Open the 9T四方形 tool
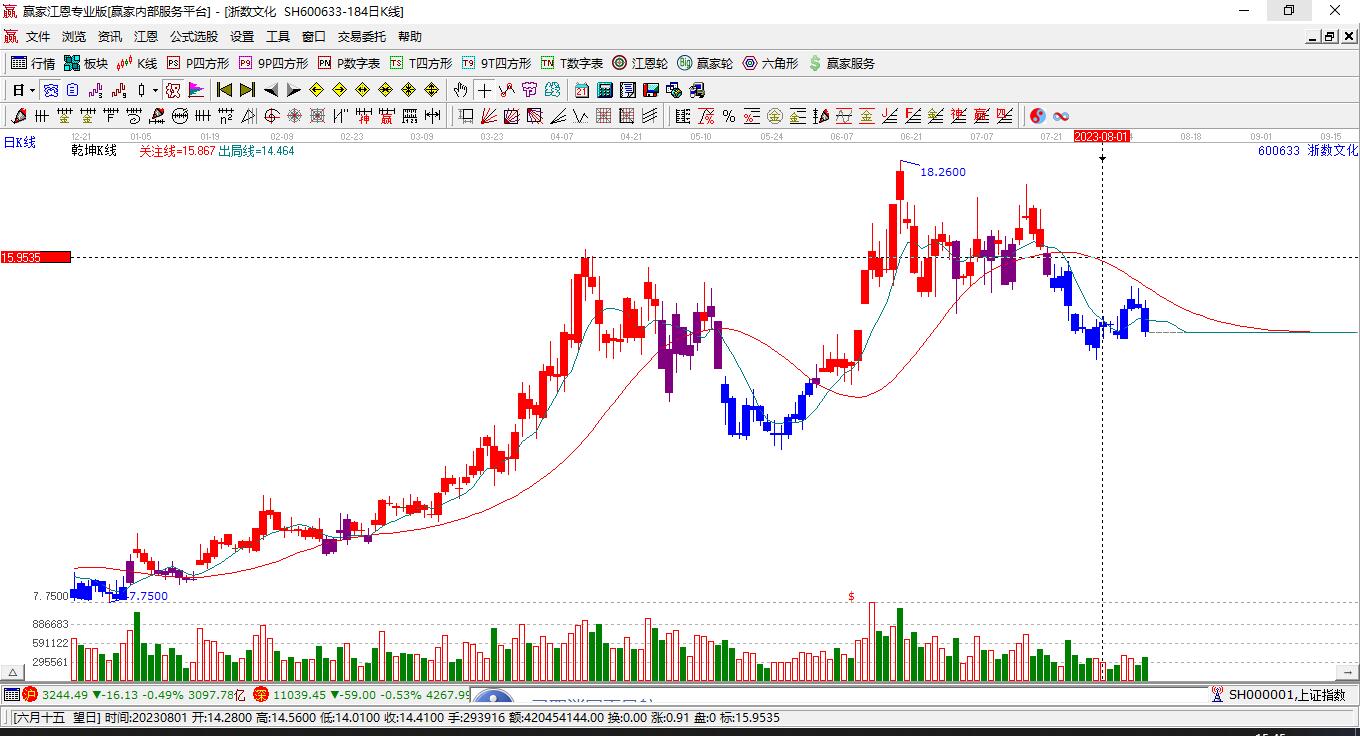The width and height of the screenshot is (1360, 736). pyautogui.click(x=496, y=63)
